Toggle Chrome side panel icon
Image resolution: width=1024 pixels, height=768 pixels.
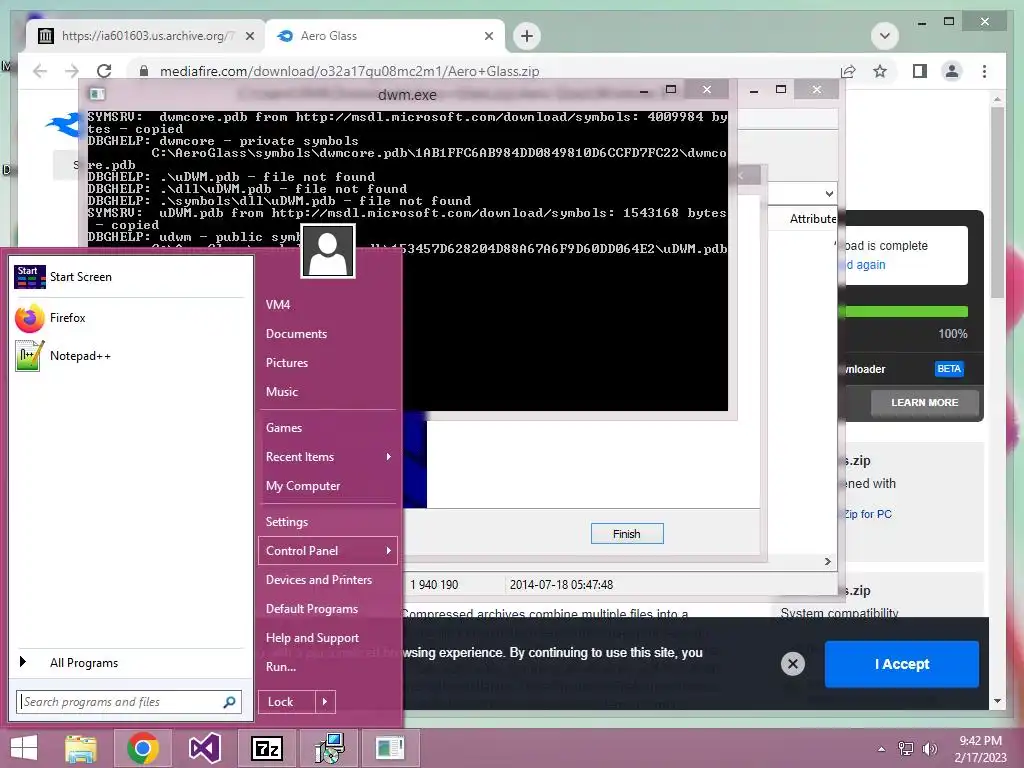click(x=920, y=71)
